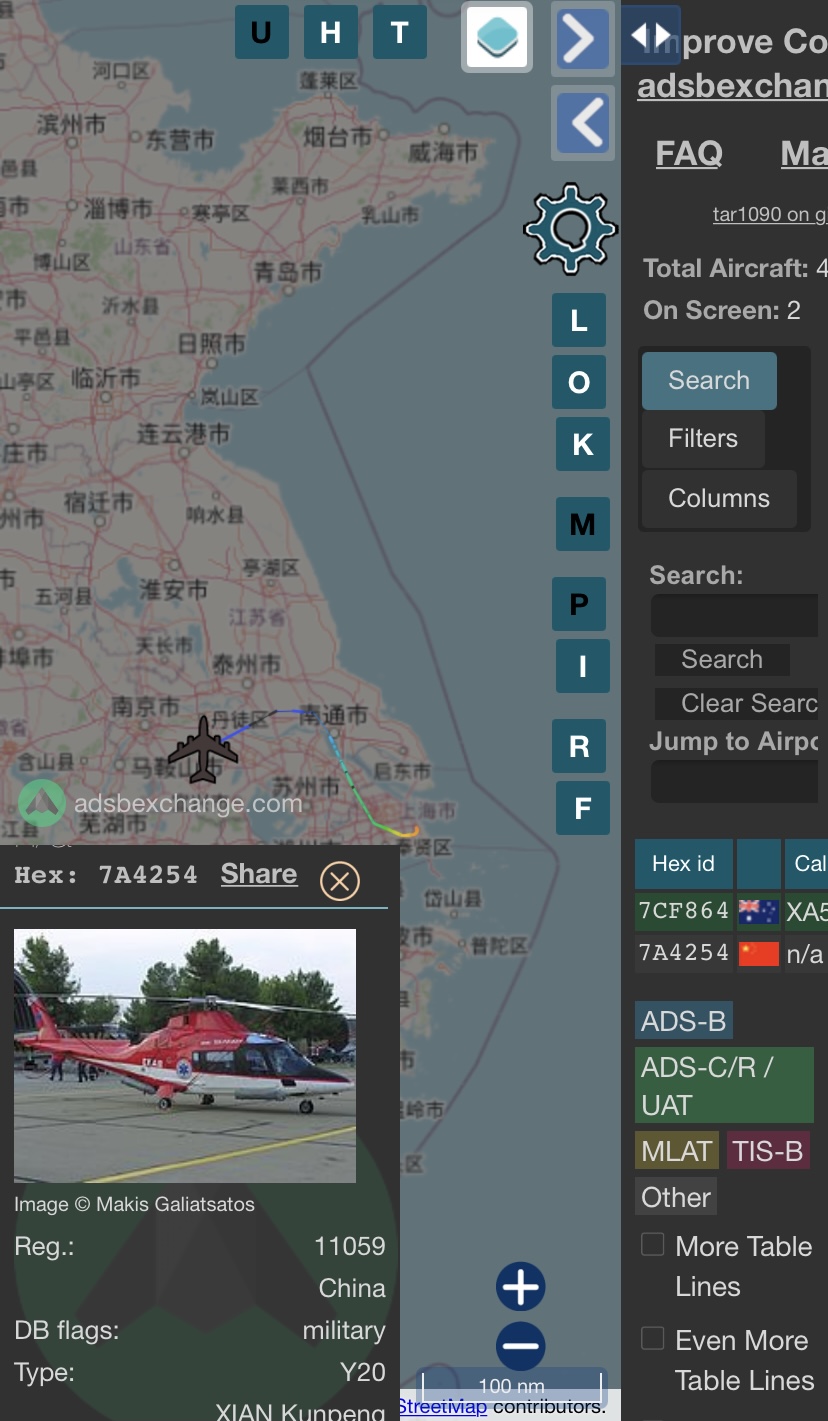Click the left-chevron collapse button
The width and height of the screenshot is (828, 1421).
582,123
